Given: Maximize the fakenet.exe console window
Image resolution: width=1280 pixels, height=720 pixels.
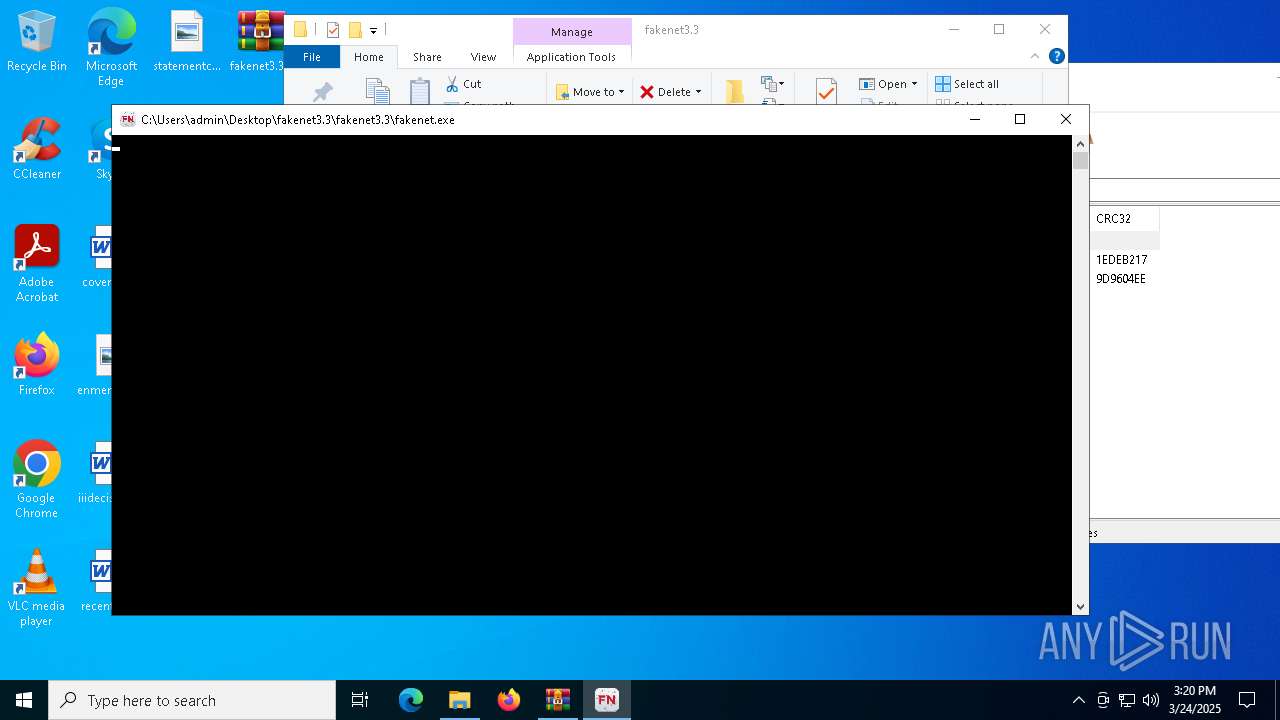Looking at the screenshot, I should (1020, 120).
